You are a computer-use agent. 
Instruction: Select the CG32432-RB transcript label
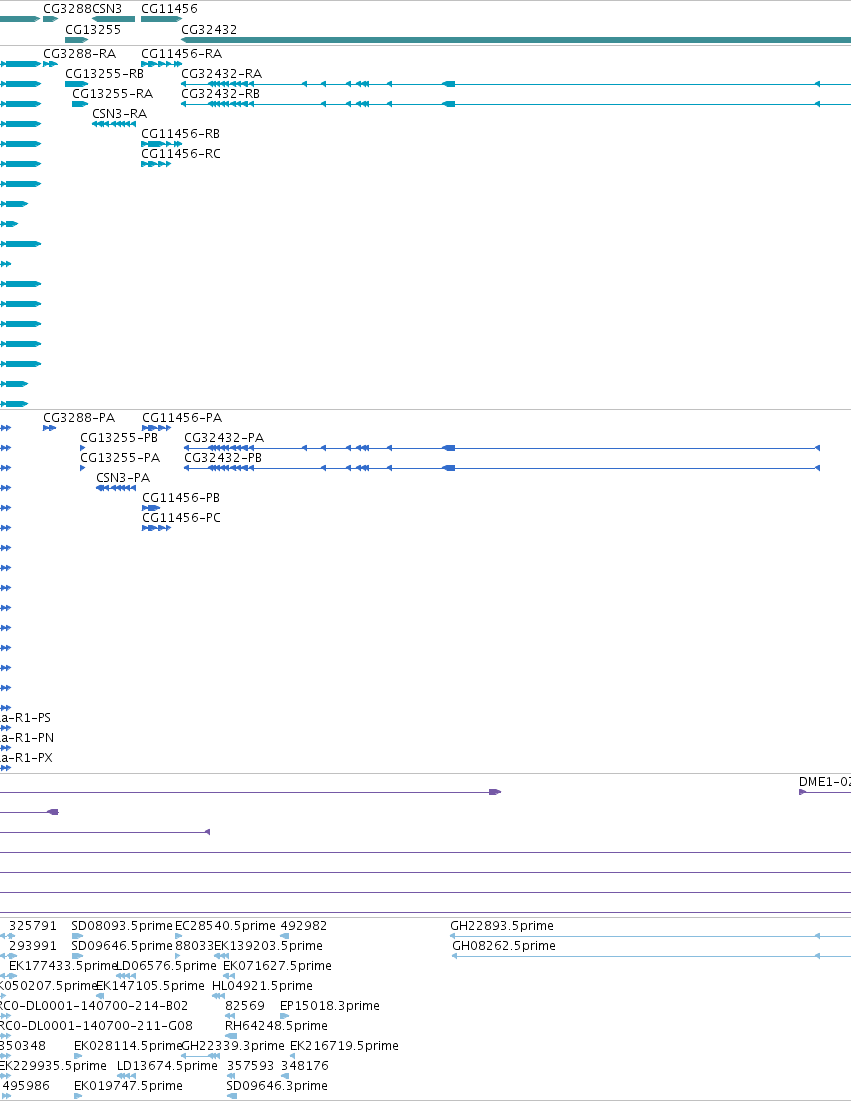coord(220,94)
